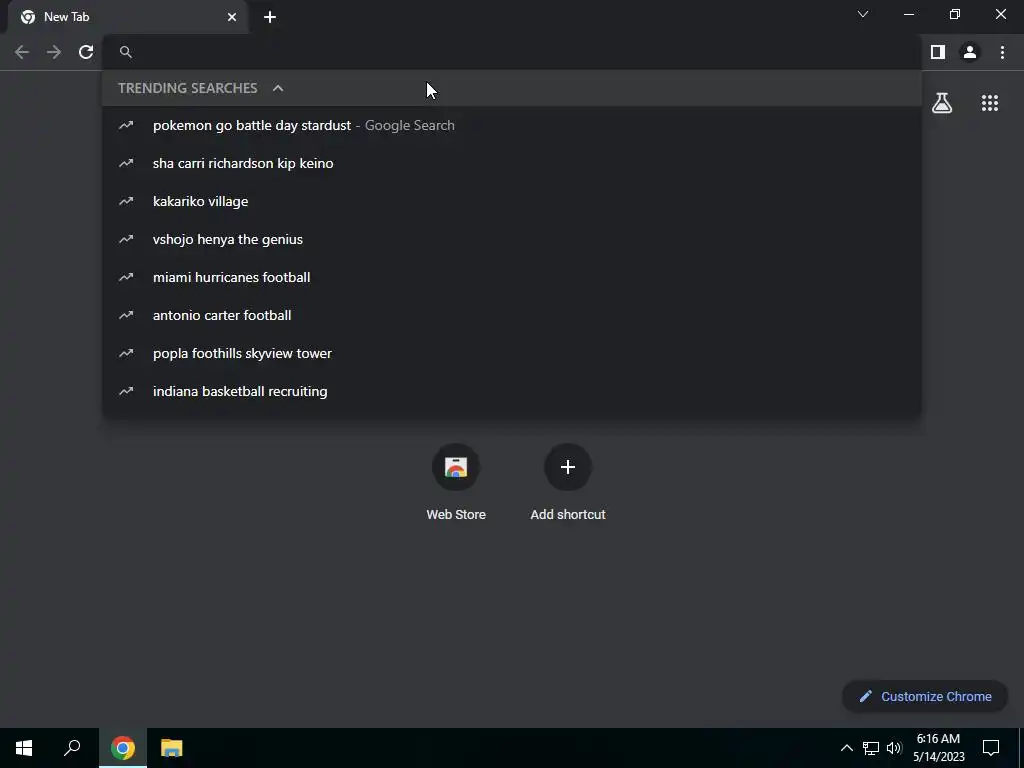Screen dimensions: 1024x768
Task: Choose indiana basketball recruiting suggestion
Action: [512, 391]
